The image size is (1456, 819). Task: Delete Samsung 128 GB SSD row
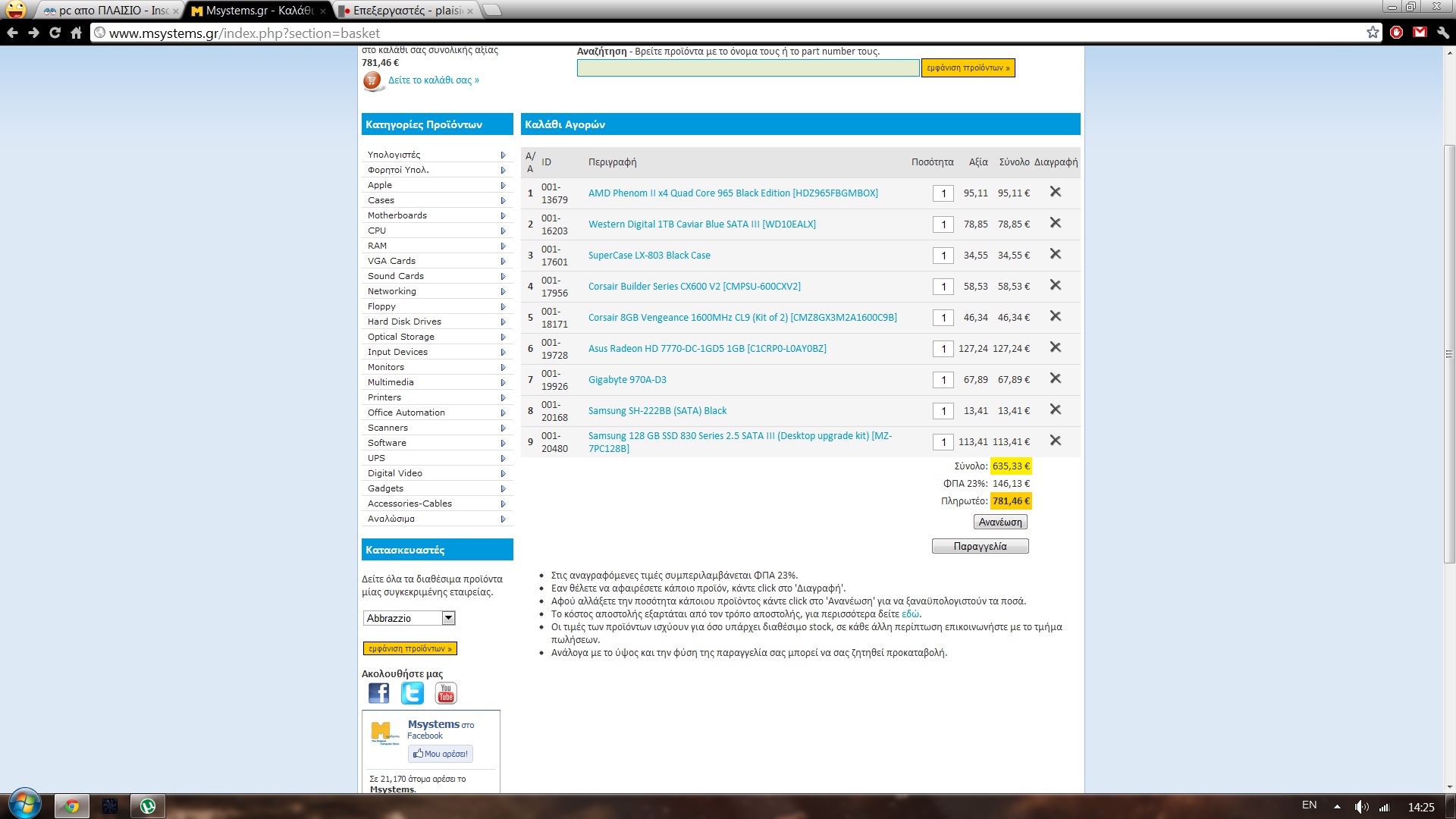click(1055, 441)
